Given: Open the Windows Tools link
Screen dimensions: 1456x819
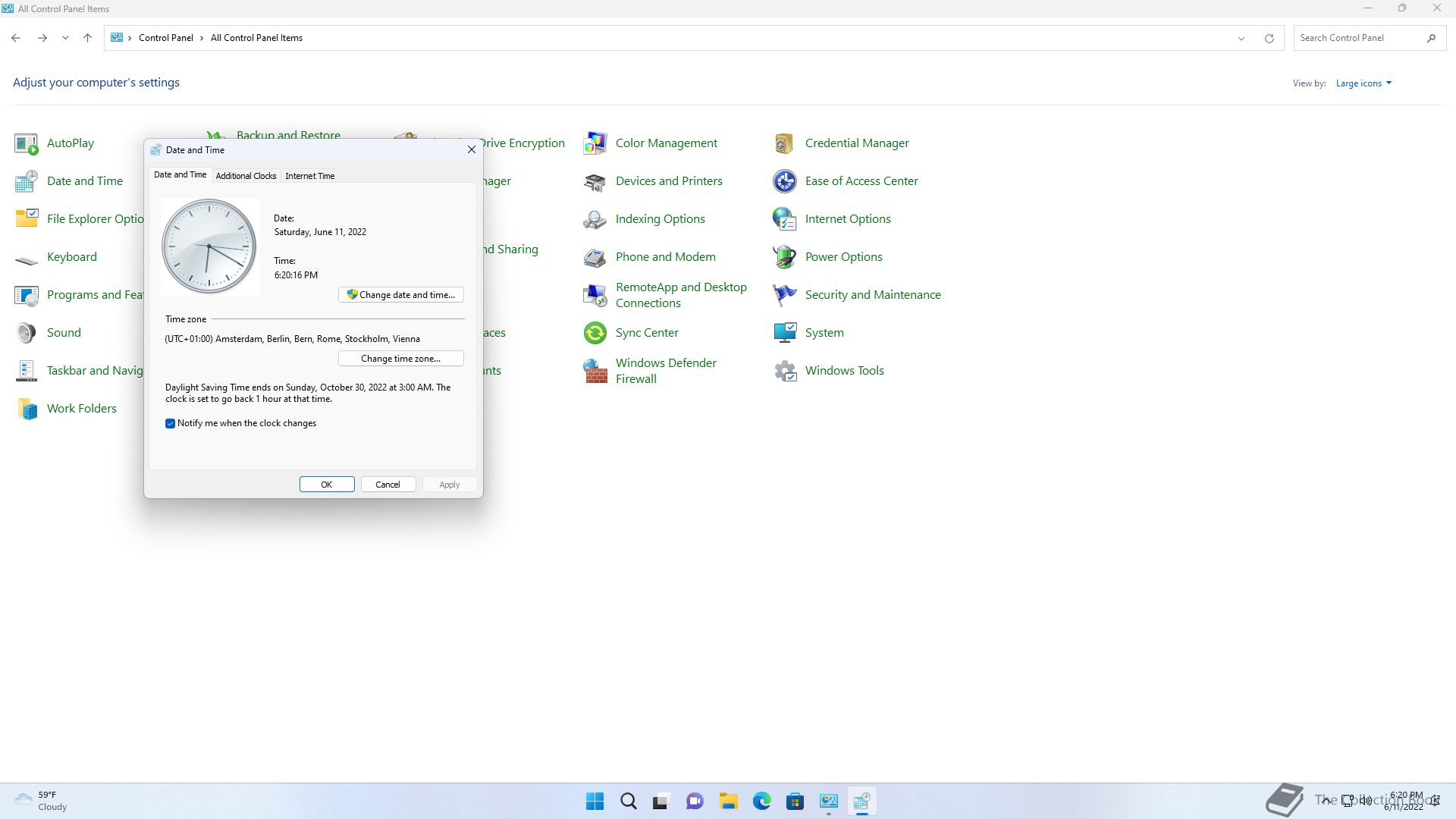Looking at the screenshot, I should 844,371.
